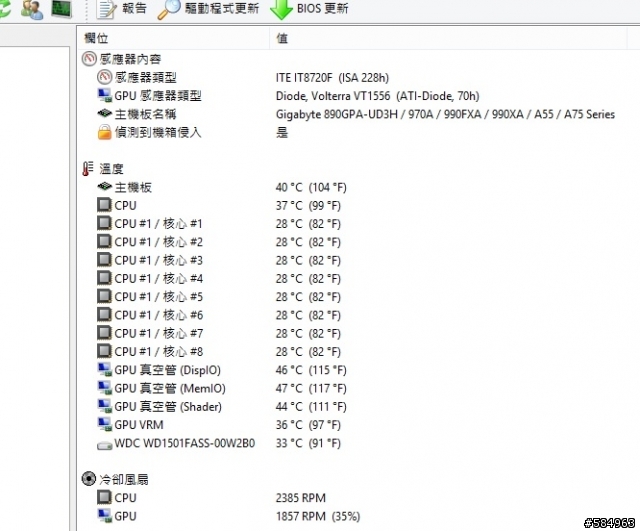The image size is (640, 531).
Task: Select the 46 °C (115 °F) value
Action: 311,370
